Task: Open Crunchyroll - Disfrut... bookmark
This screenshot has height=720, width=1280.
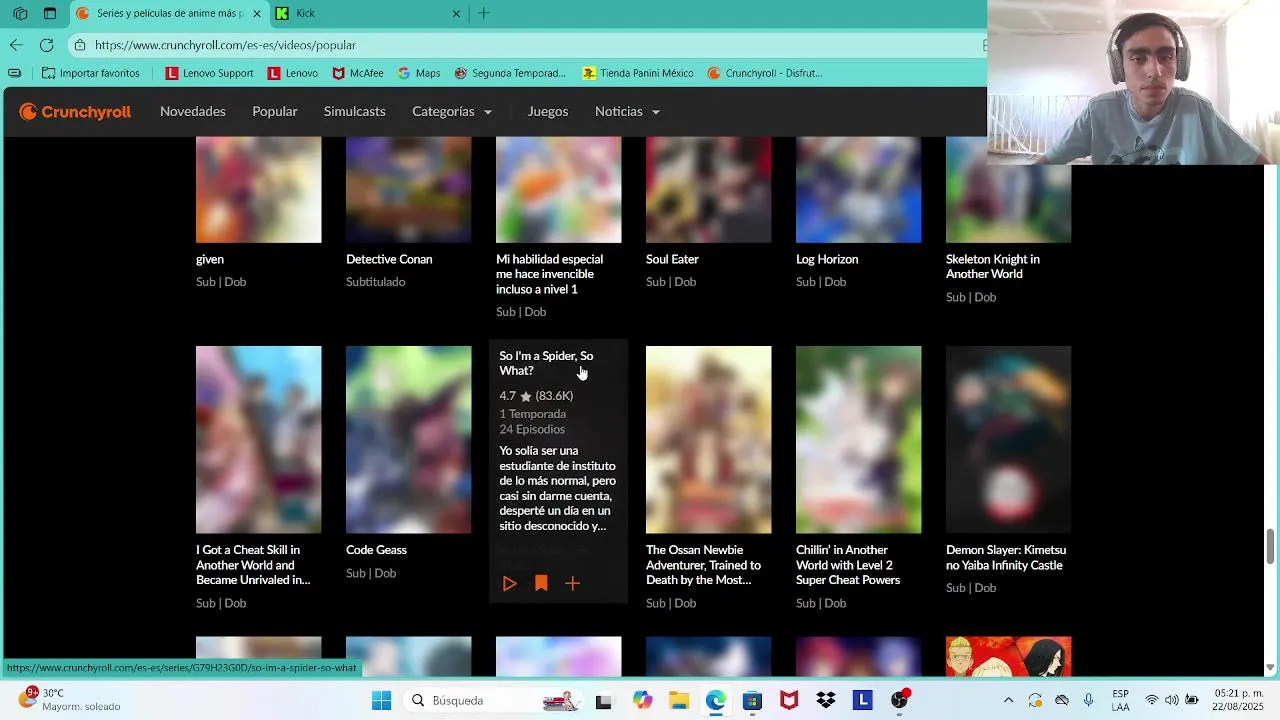Action: (765, 73)
